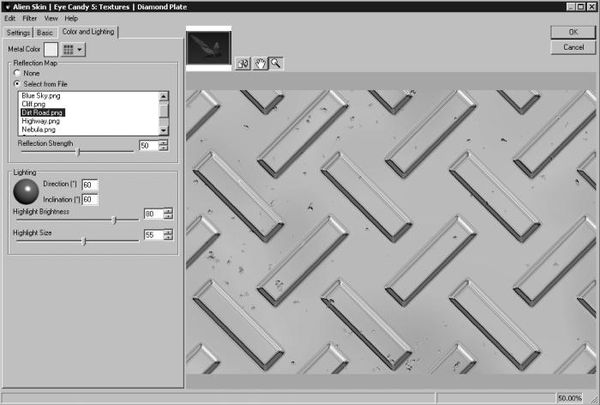Switch to the Settings tab

[19, 32]
